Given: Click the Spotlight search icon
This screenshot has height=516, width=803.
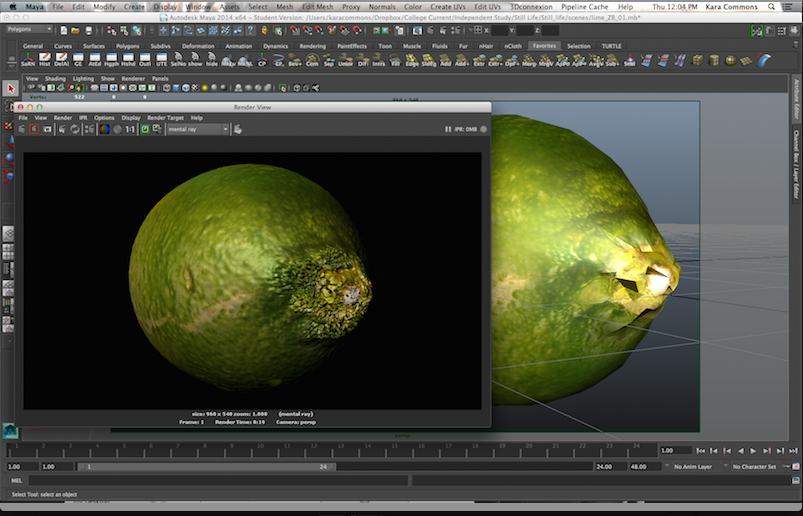Looking at the screenshot, I should tap(771, 7).
